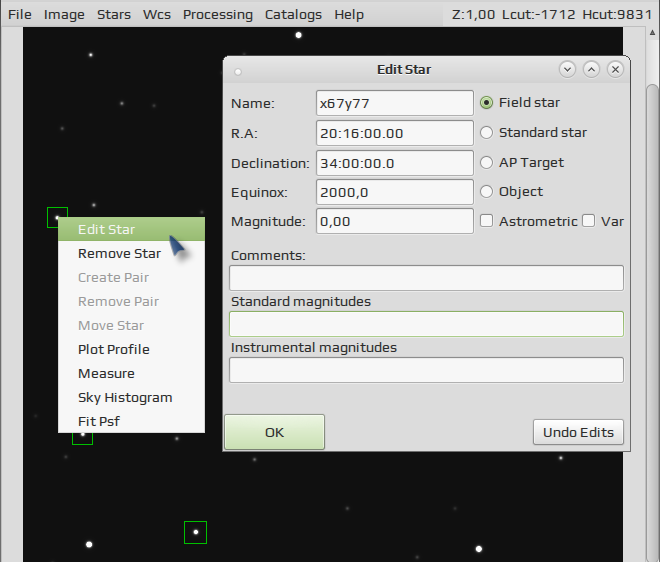The image size is (660, 562).
Task: Open the Image menu
Action: point(64,14)
